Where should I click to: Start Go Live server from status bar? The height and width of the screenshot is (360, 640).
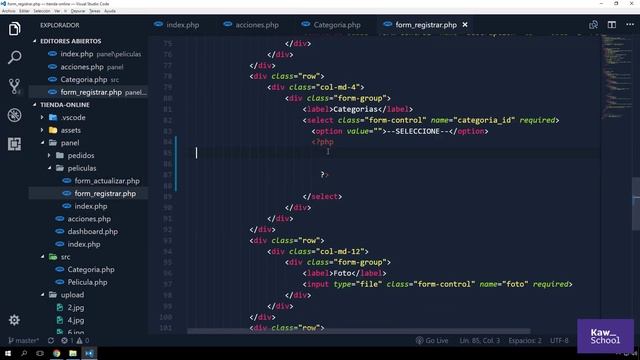tap(432, 340)
